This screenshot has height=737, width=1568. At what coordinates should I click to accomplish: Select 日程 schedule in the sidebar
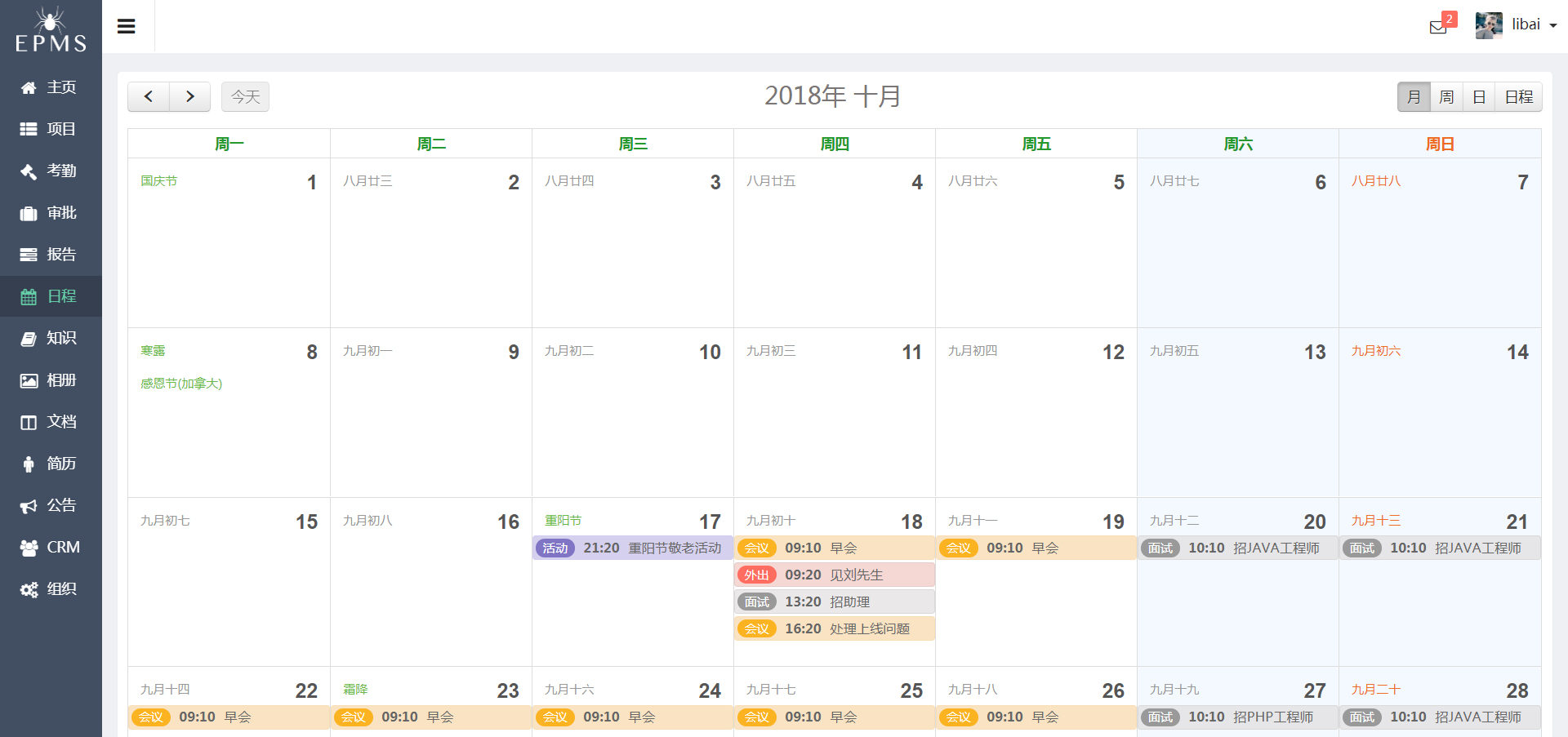click(x=51, y=296)
